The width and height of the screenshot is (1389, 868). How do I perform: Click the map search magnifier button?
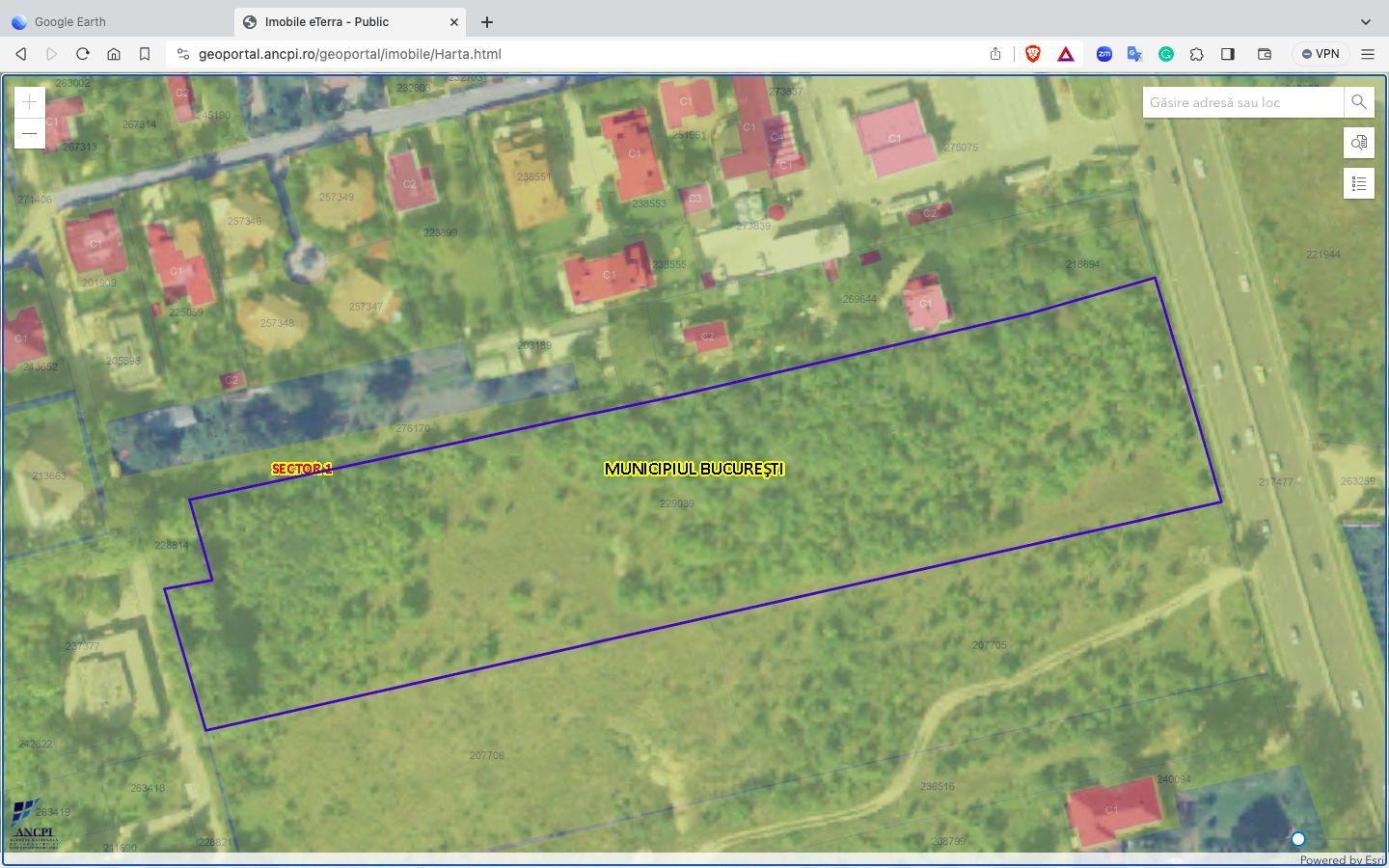click(x=1358, y=102)
